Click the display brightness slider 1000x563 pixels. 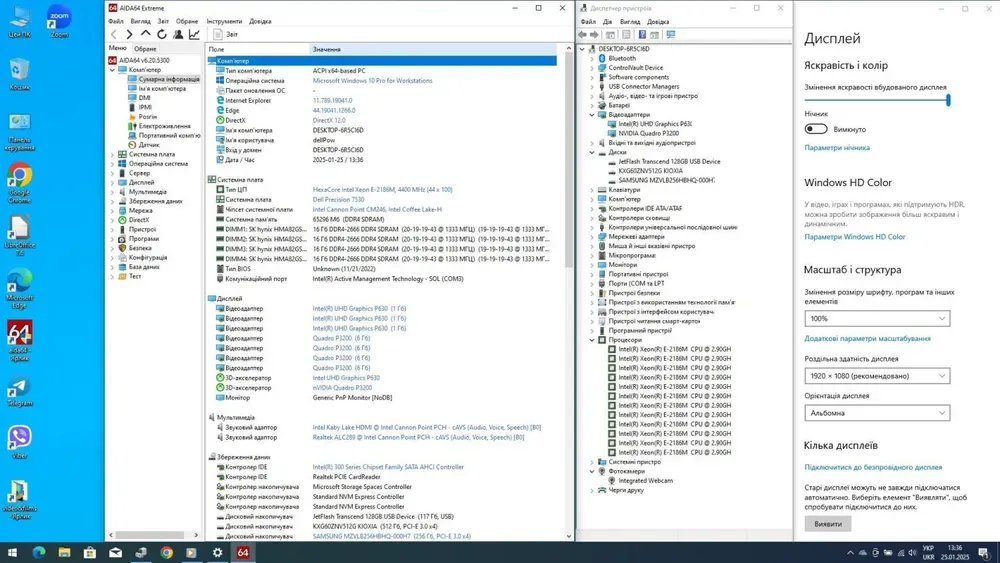point(876,100)
